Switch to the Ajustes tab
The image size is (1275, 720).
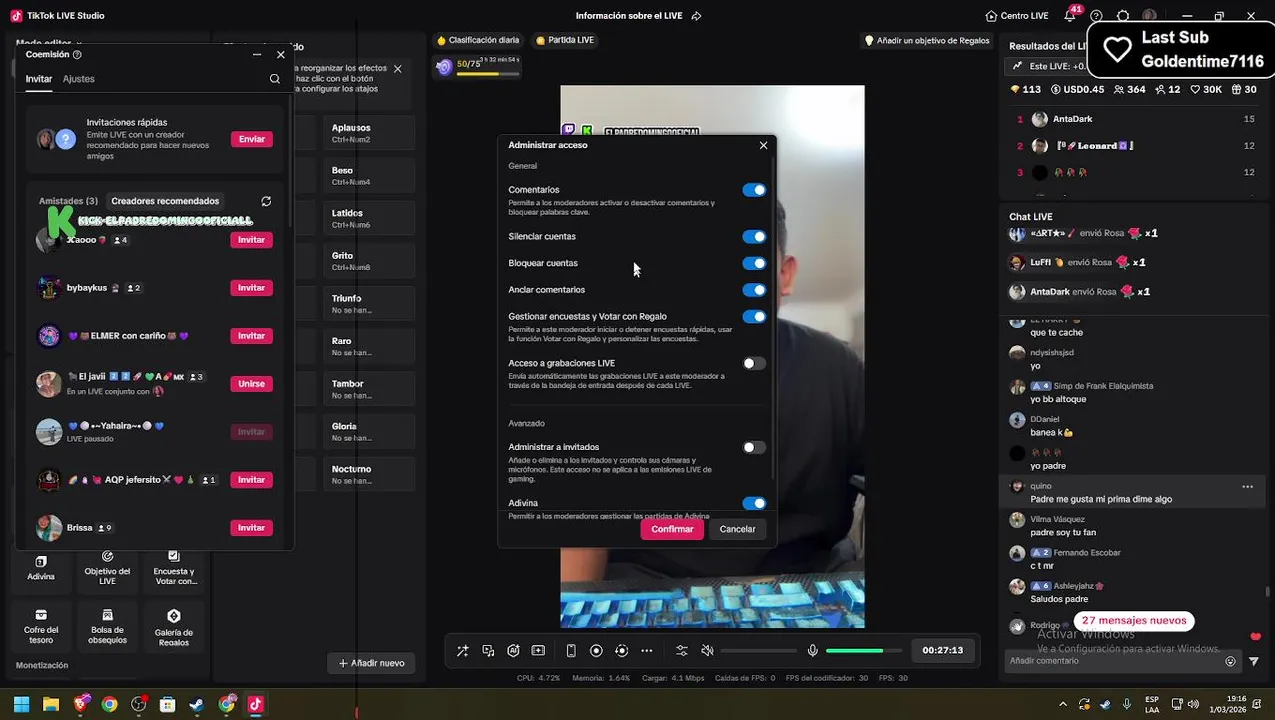[78, 79]
